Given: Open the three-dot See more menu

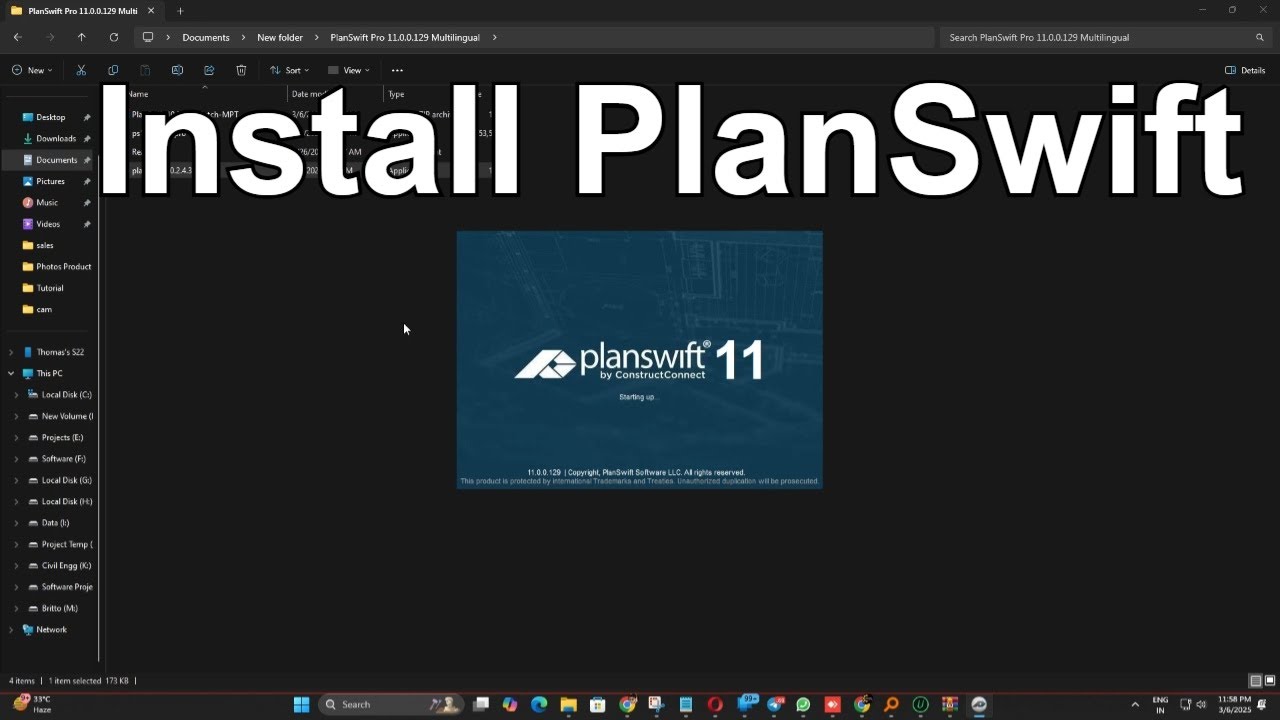Looking at the screenshot, I should (397, 70).
